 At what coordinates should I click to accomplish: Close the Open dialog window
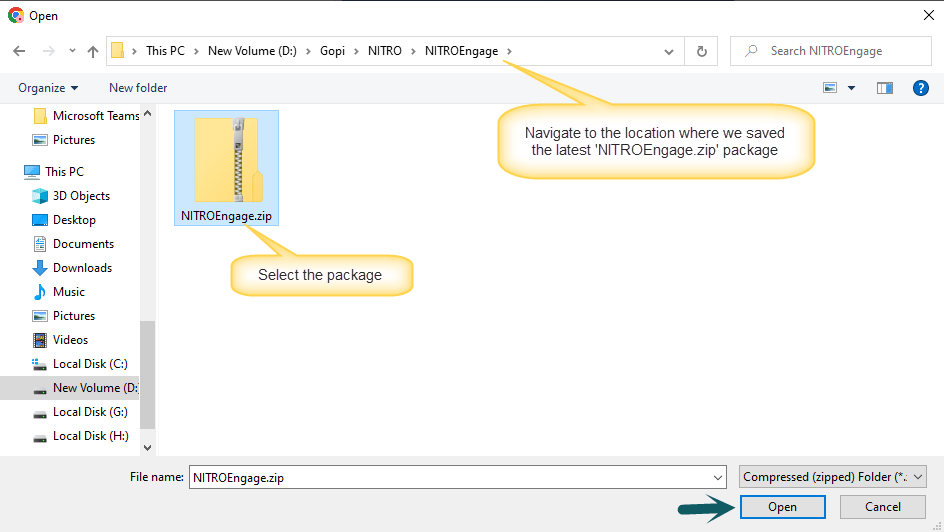point(929,15)
